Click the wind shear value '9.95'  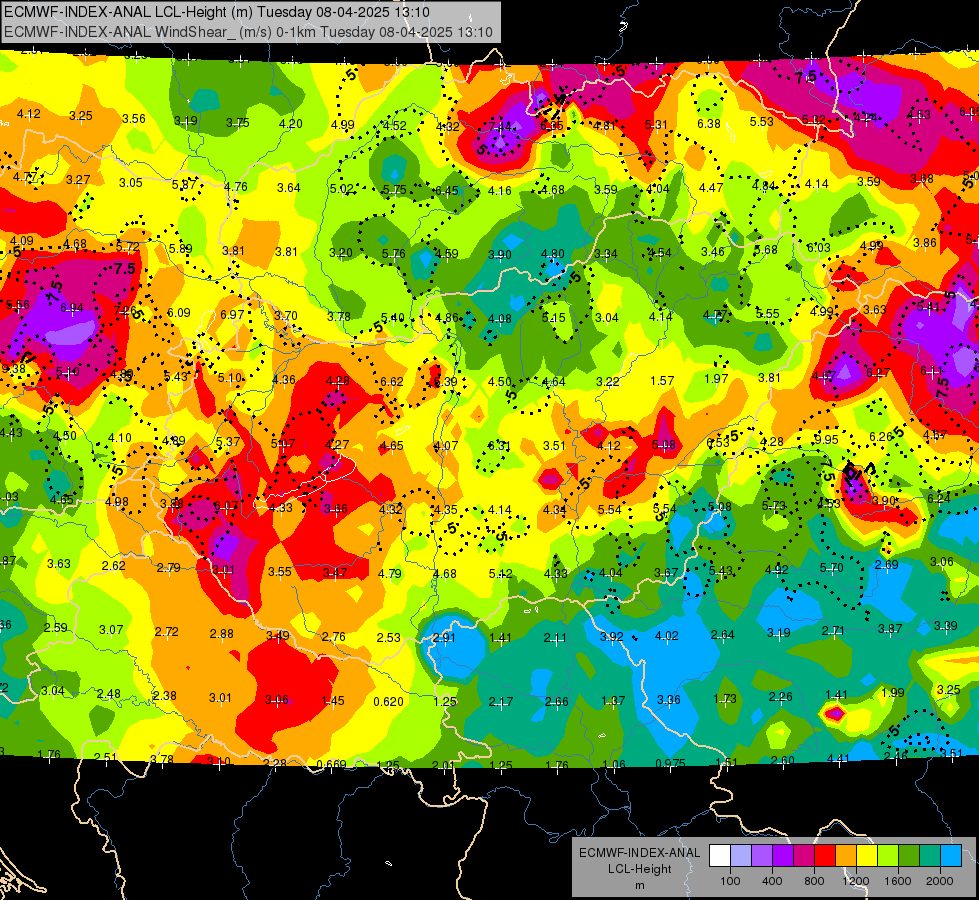(826, 440)
